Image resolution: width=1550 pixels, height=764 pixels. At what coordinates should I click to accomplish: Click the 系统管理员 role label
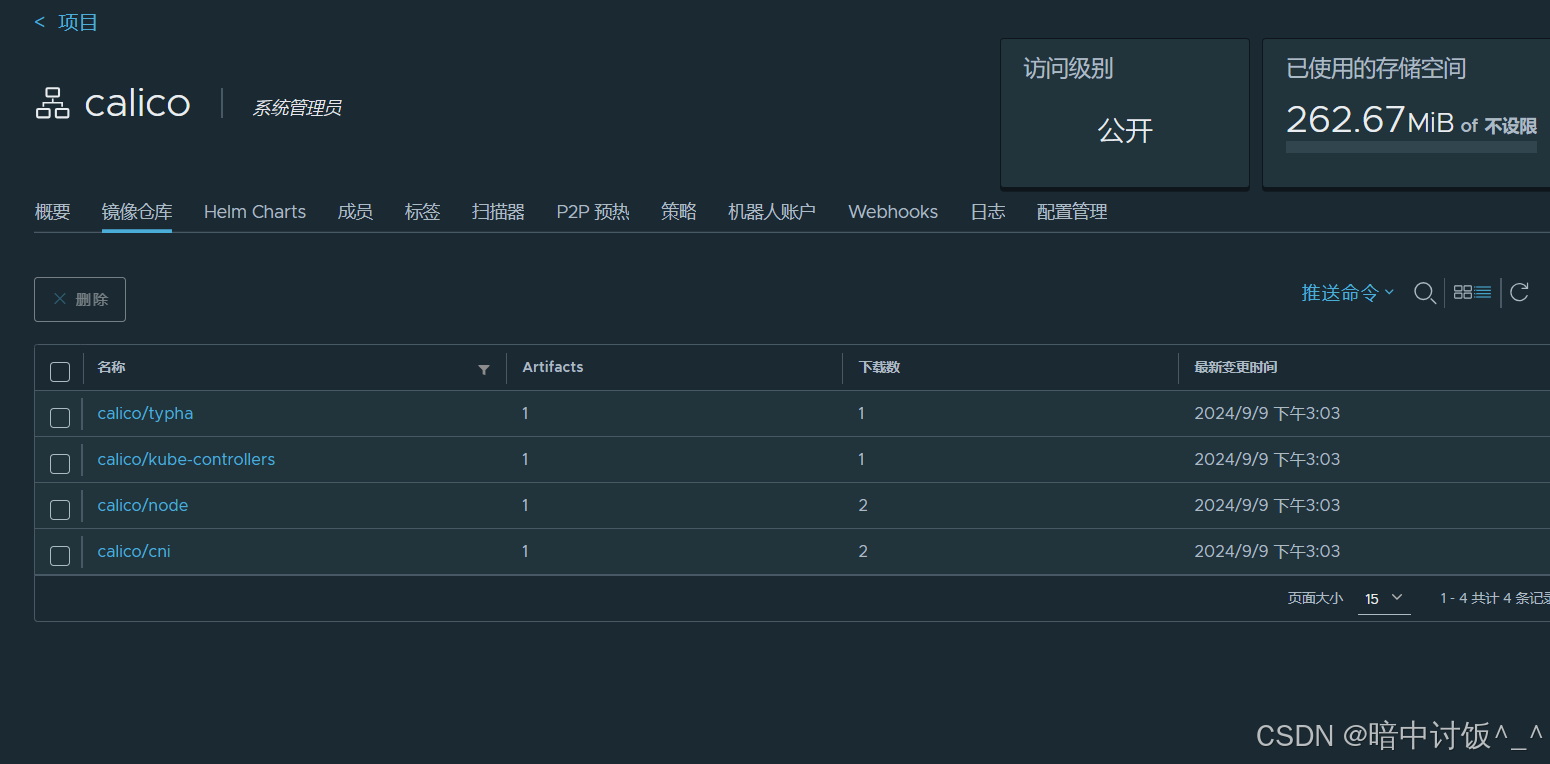(297, 107)
